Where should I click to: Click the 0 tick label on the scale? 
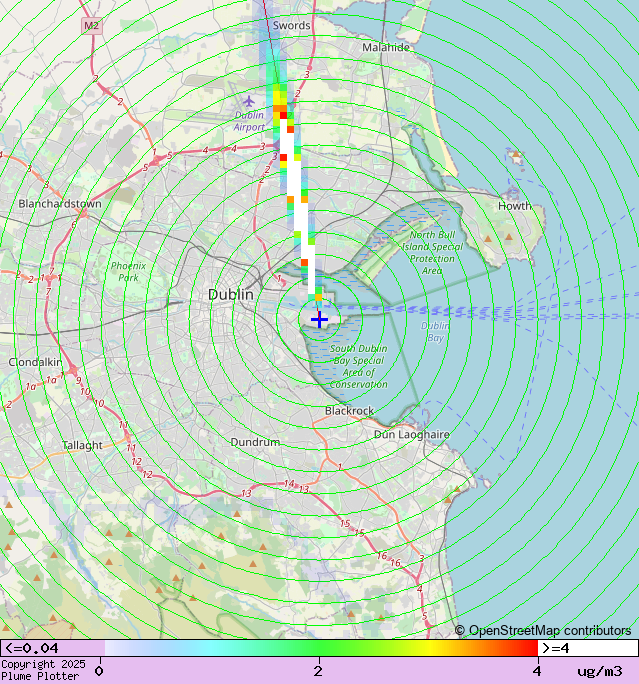99,671
